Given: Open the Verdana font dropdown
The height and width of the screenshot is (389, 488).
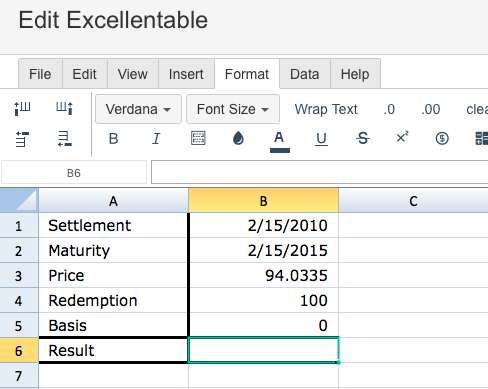Looking at the screenshot, I should click(138, 109).
